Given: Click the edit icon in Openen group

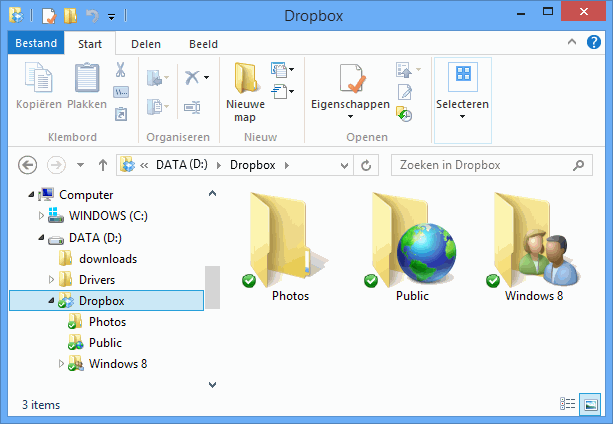Looking at the screenshot, I should pos(405,92).
